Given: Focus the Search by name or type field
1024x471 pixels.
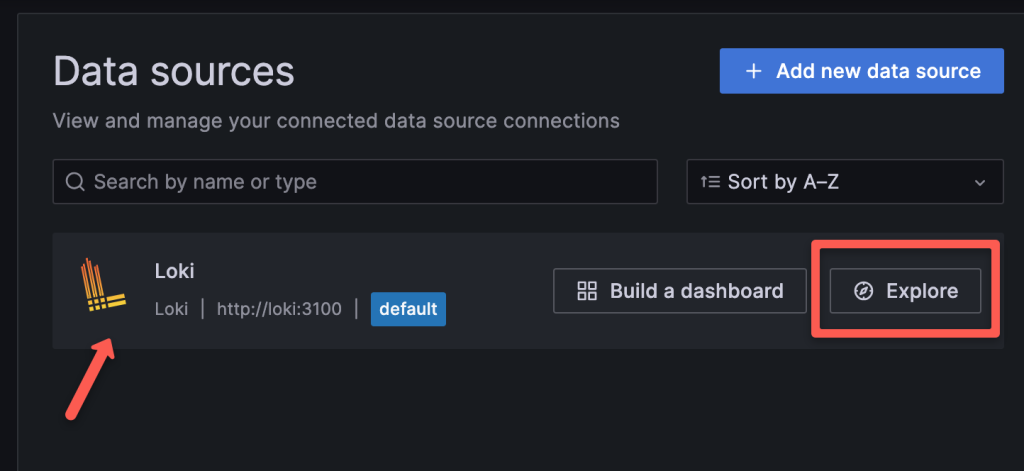Looking at the screenshot, I should [x=360, y=182].
